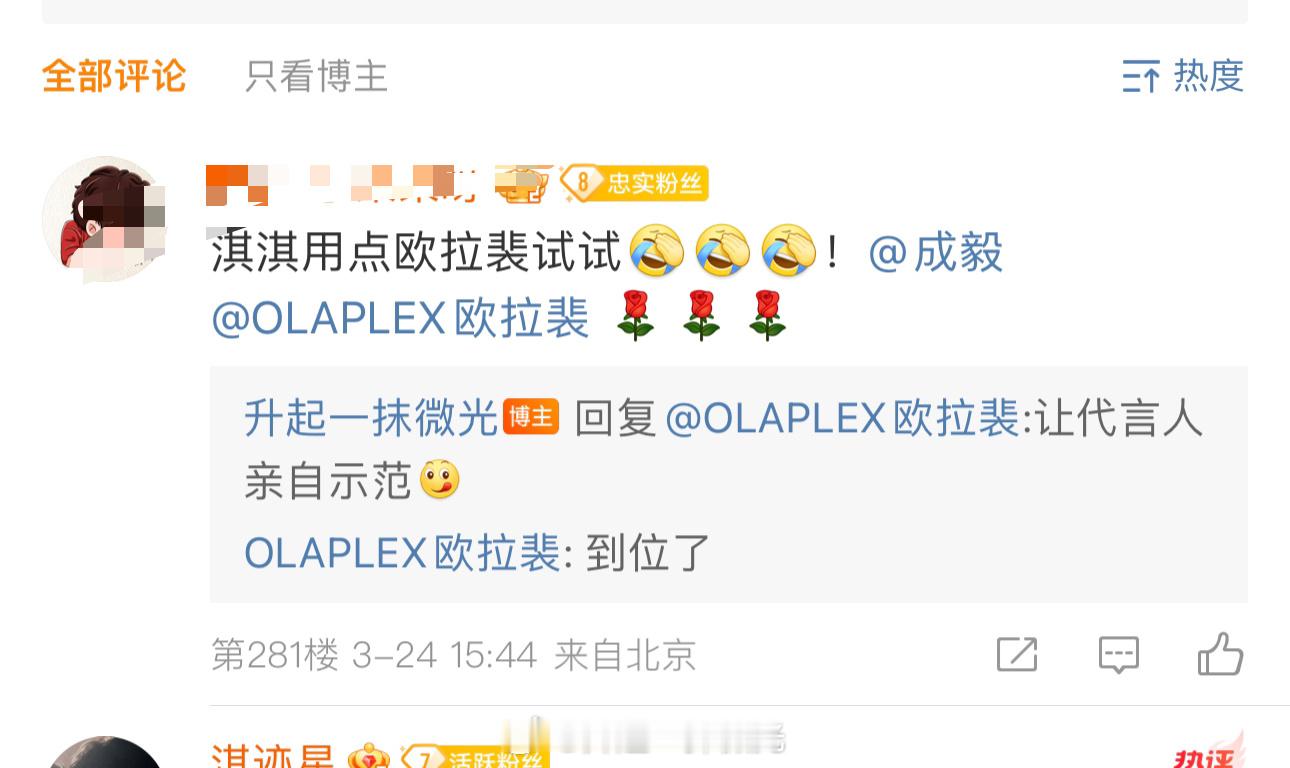Tap the 忠实粉丝 level 8 badge
Viewport: 1290px width, 768px height.
pos(634,183)
